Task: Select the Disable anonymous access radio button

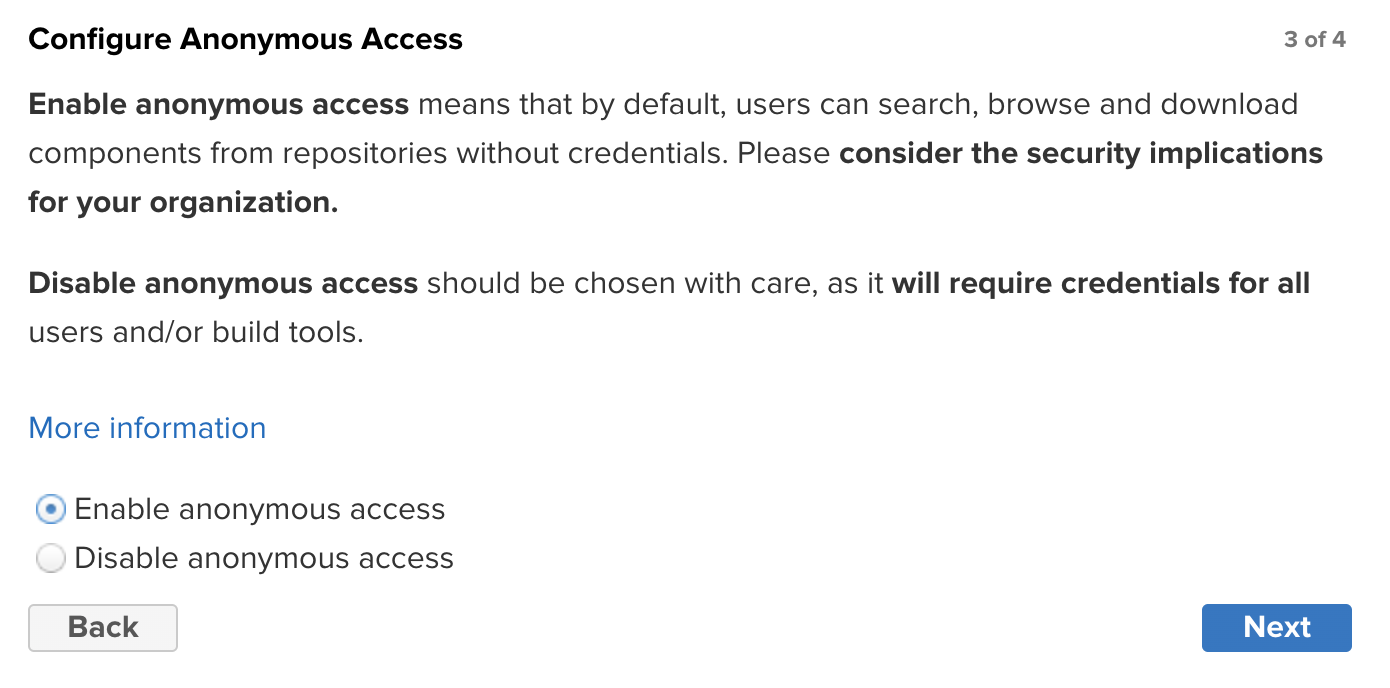Action: point(50,558)
